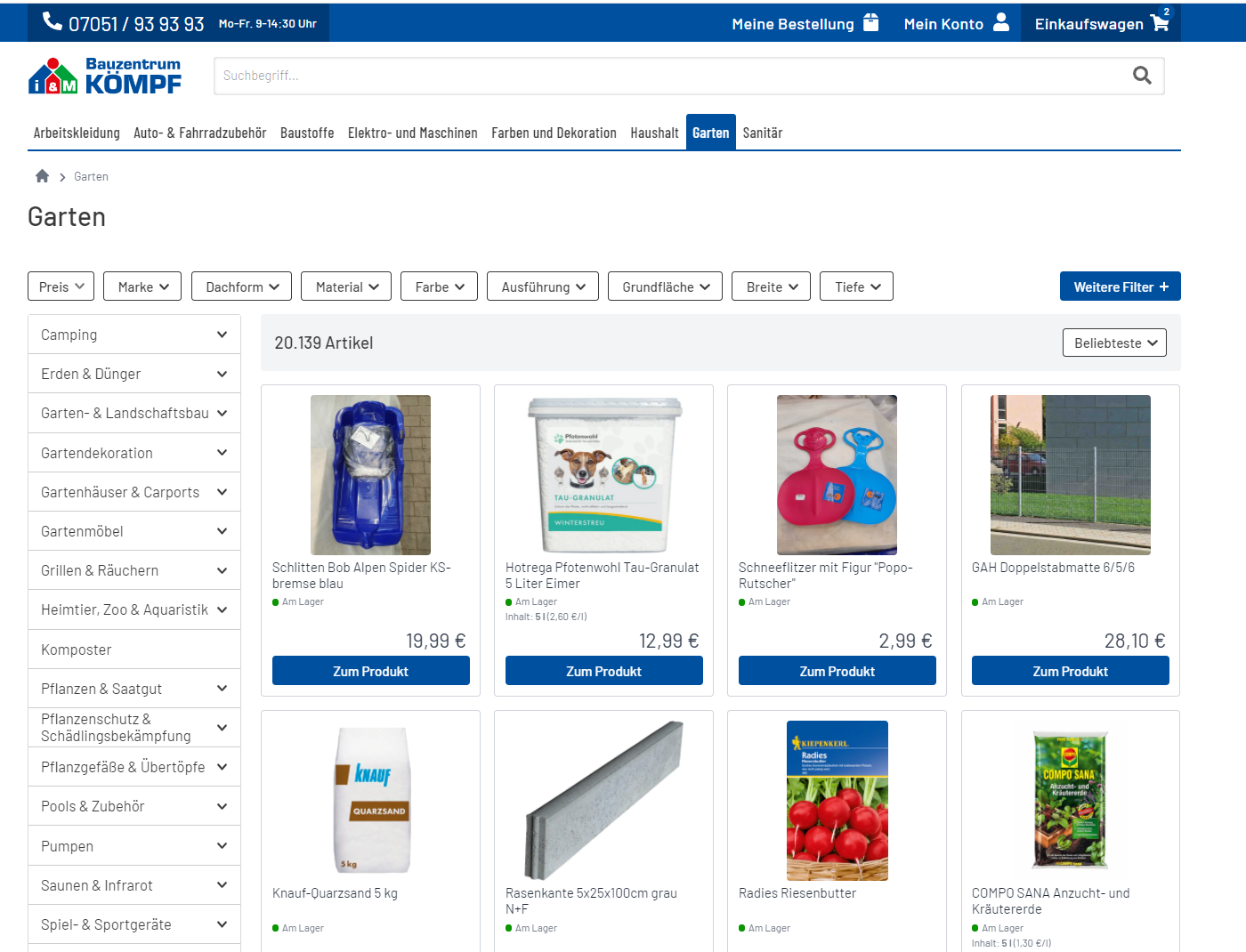This screenshot has width=1246, height=952.
Task: Open the Arbeitskleidung menu
Action: click(x=77, y=133)
